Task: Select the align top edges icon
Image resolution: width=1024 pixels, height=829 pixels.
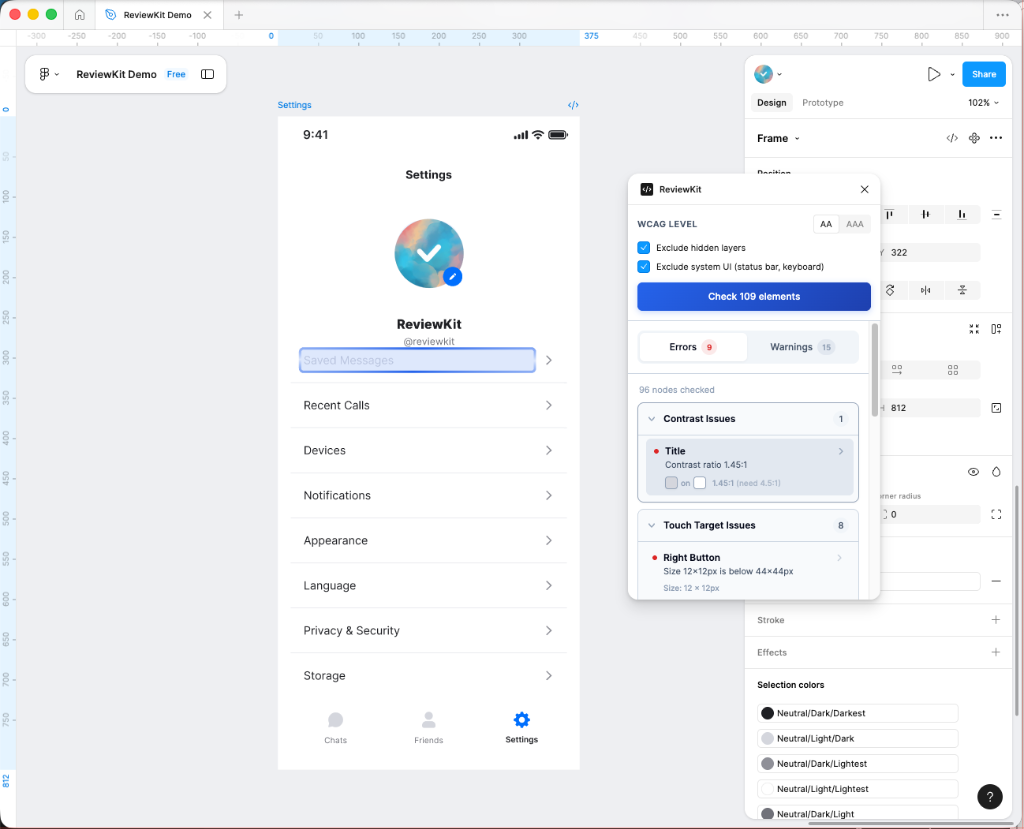Action: click(889, 214)
